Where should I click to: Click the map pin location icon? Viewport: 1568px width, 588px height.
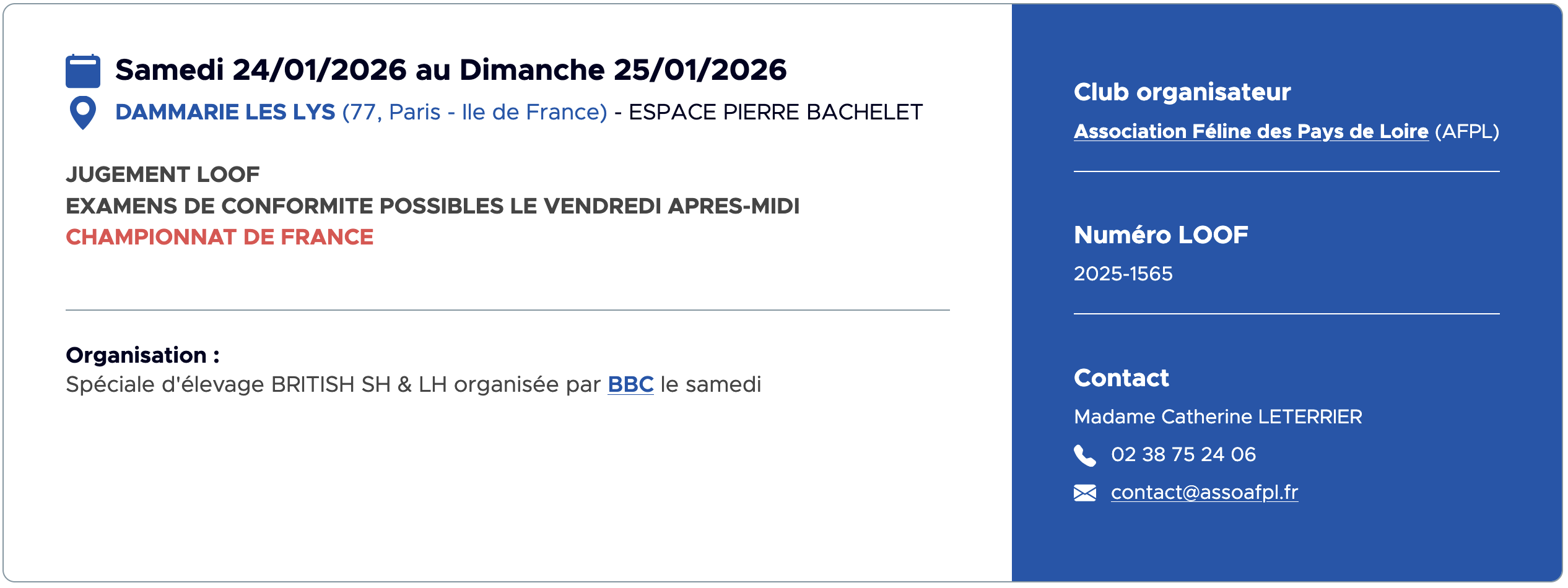click(83, 113)
